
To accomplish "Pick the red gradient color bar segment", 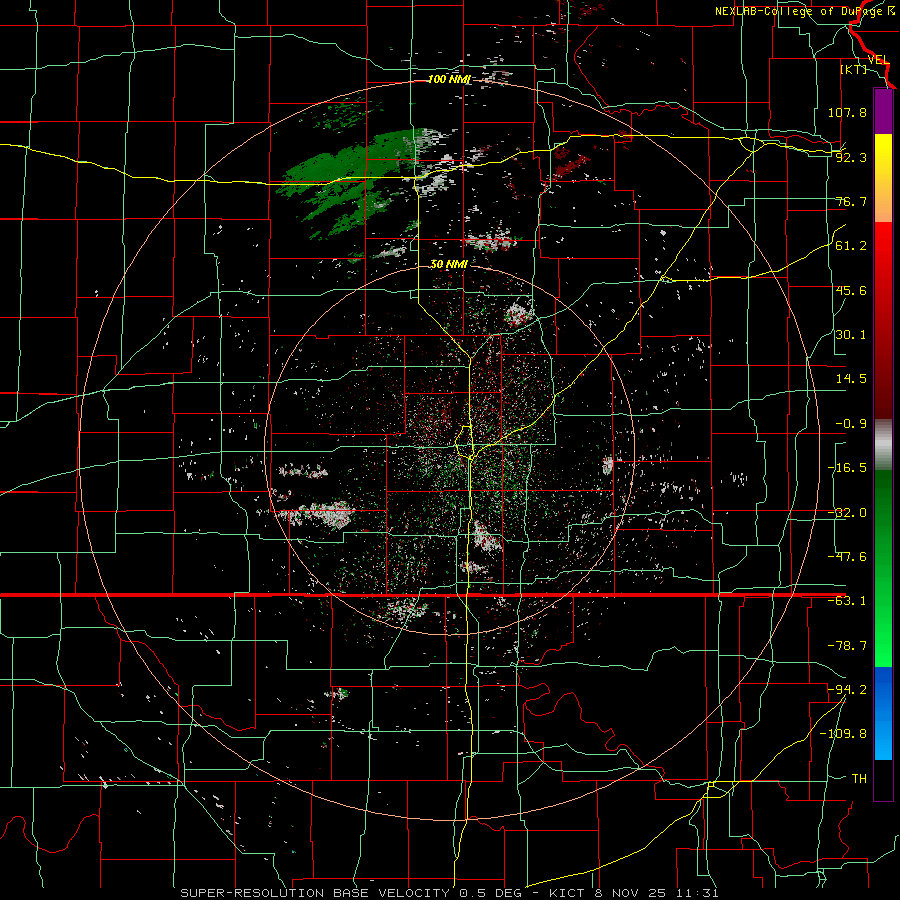I will (x=883, y=320).
